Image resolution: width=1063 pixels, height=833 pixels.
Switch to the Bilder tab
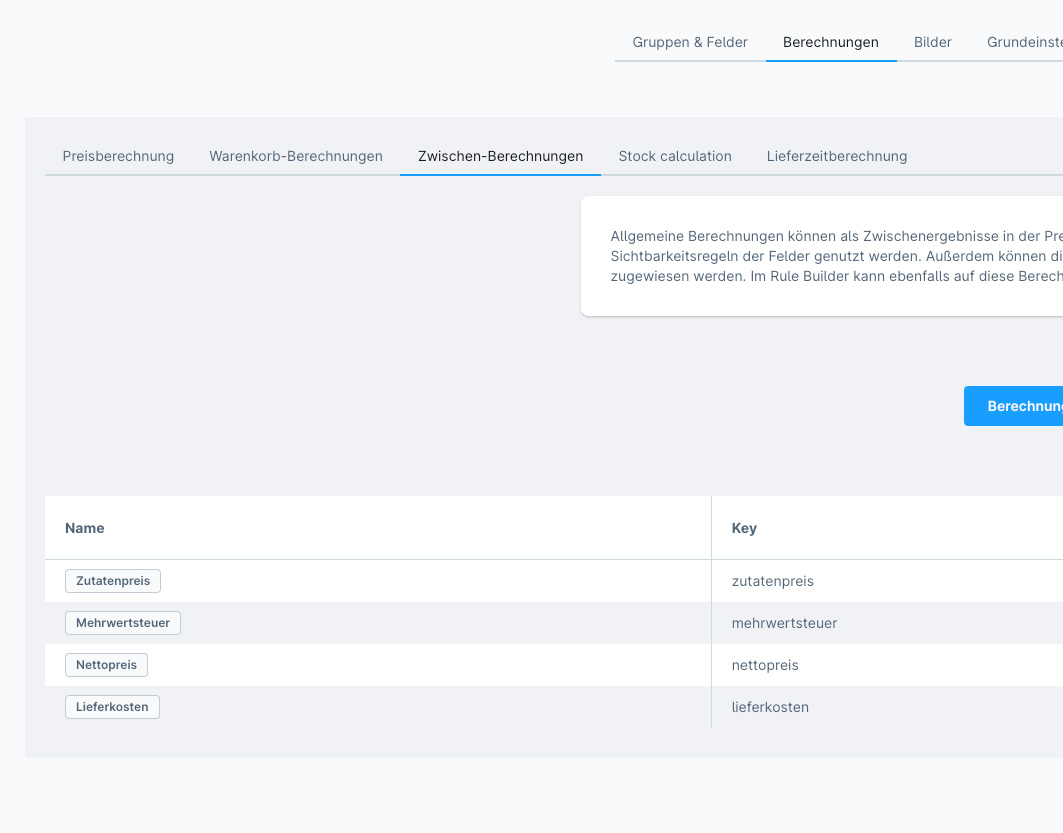pyautogui.click(x=932, y=42)
